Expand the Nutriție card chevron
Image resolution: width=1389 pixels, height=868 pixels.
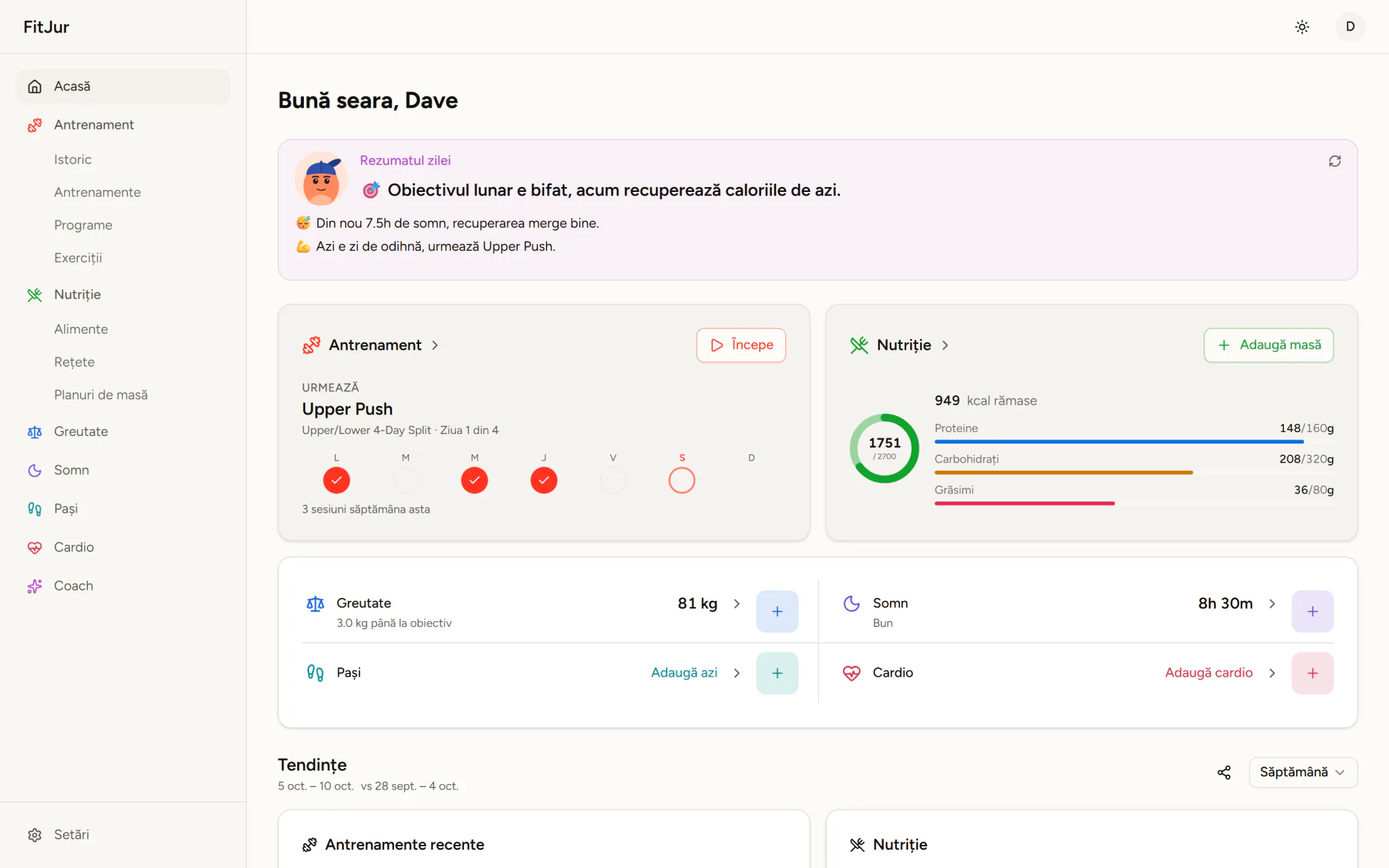945,345
